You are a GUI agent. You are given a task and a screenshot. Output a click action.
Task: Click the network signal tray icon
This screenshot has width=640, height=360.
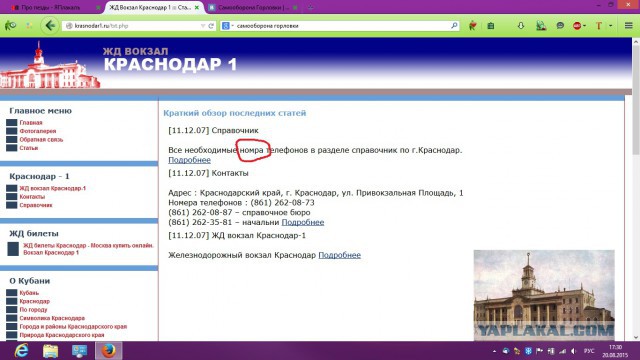pos(562,351)
